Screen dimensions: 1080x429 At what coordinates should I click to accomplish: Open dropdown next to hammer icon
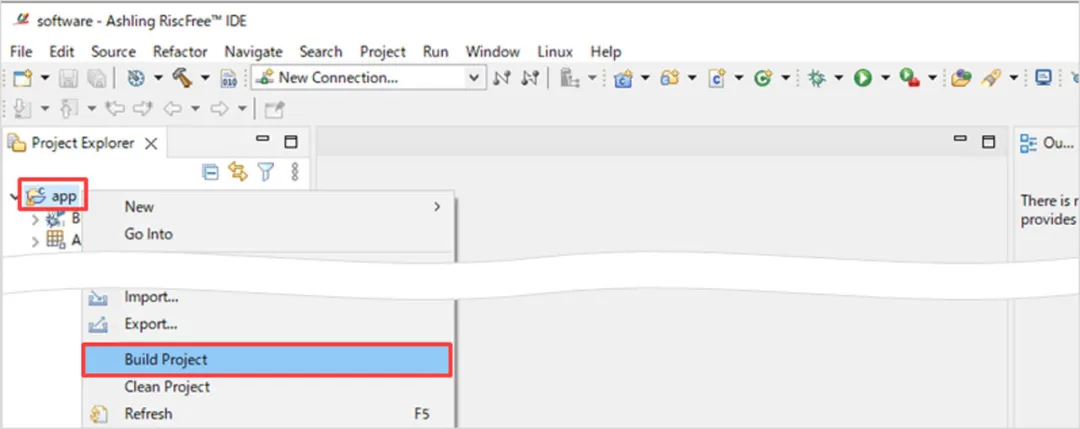click(x=205, y=79)
